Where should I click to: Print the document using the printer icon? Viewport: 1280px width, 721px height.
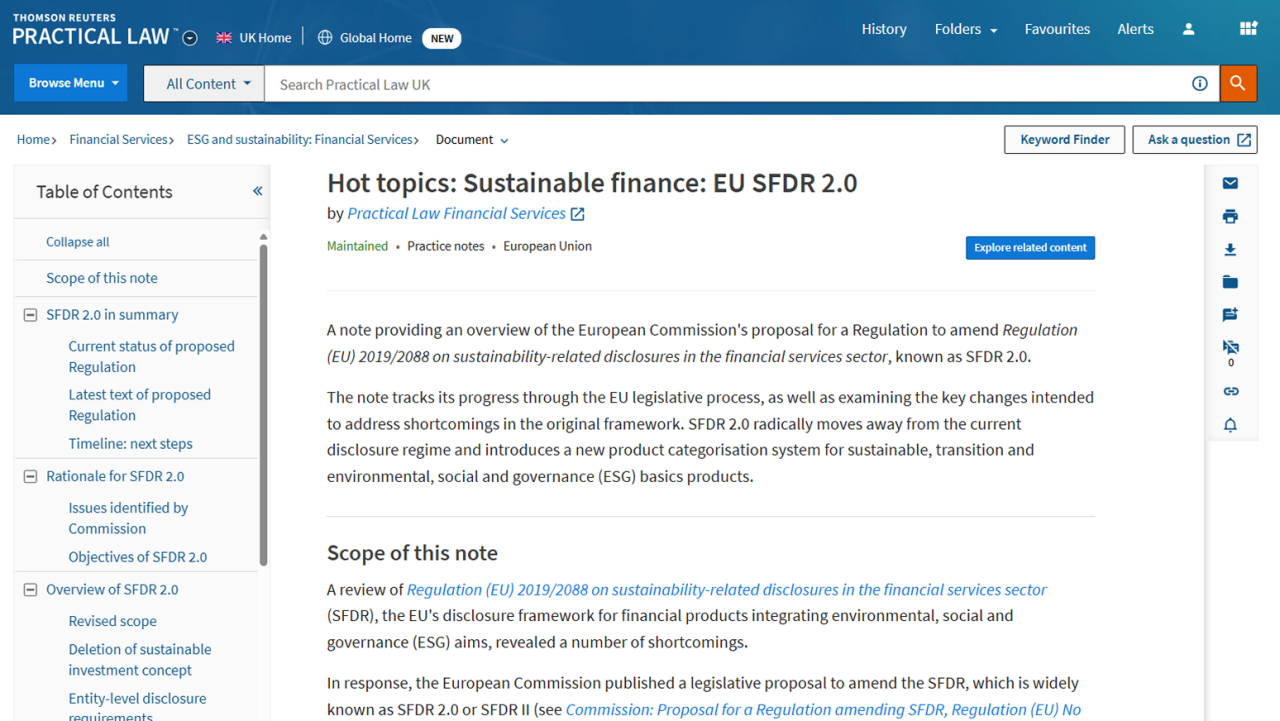(1230, 216)
